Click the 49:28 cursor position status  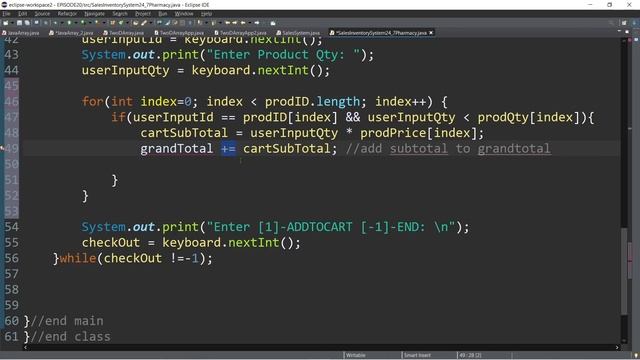pos(470,356)
